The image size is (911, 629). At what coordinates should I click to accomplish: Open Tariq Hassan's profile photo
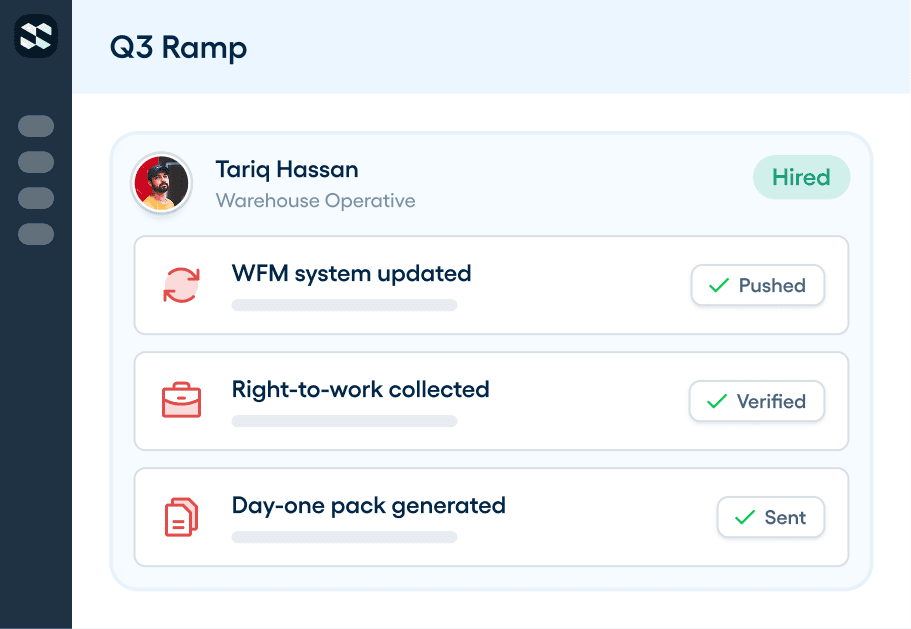tap(162, 183)
